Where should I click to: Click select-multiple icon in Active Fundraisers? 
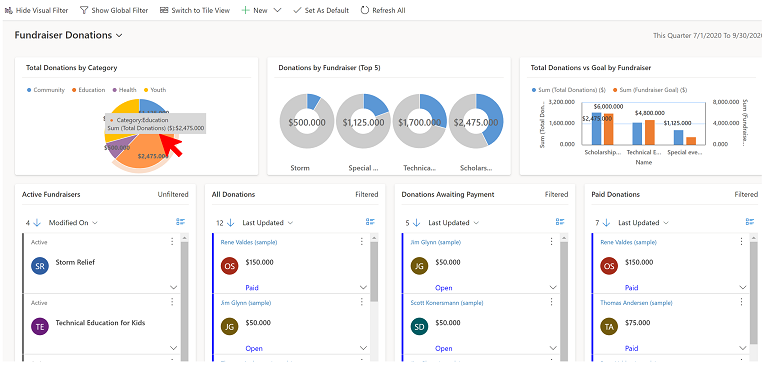(x=180, y=222)
